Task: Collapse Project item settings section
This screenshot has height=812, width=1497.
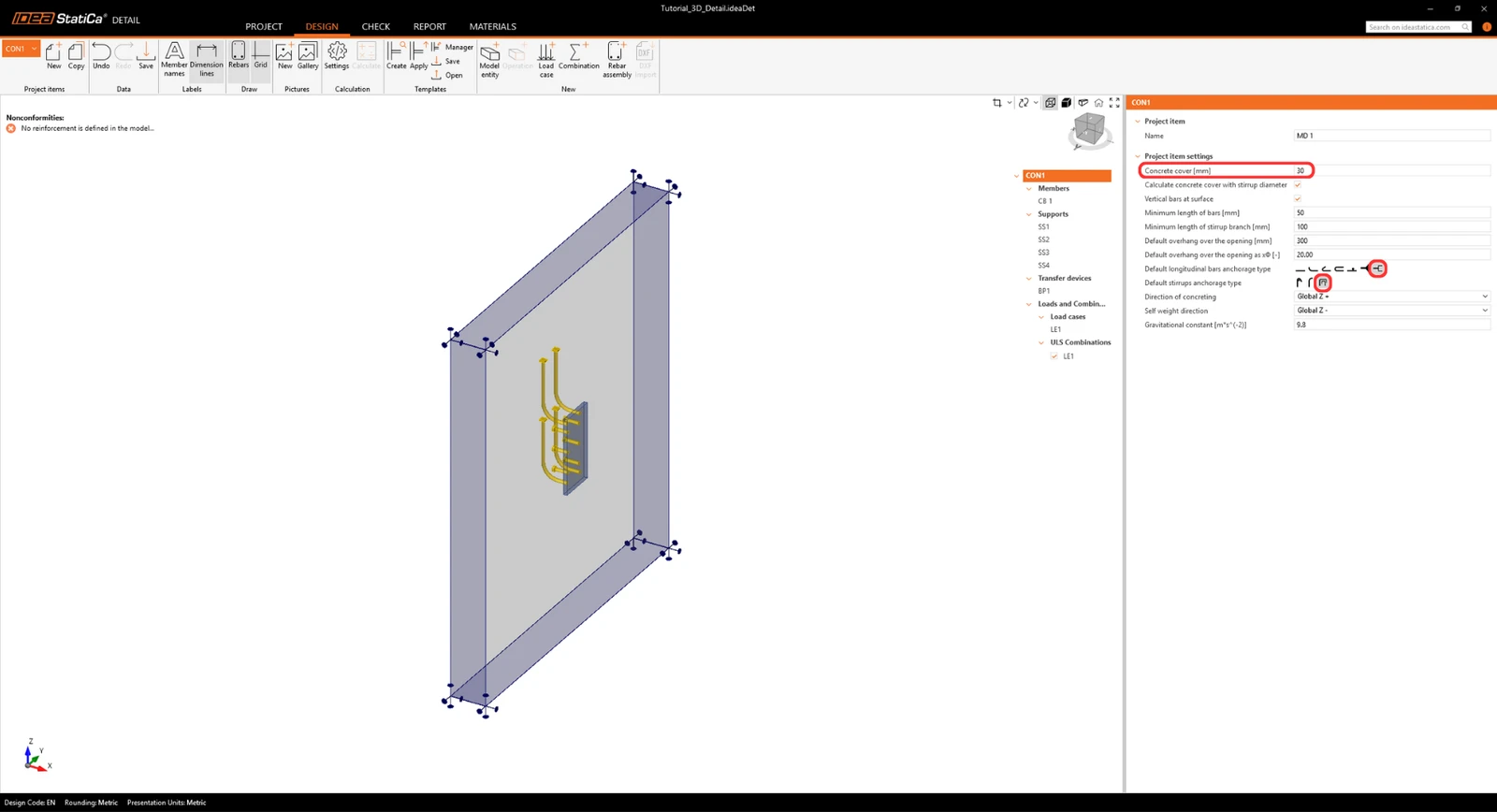Action: coord(1138,156)
